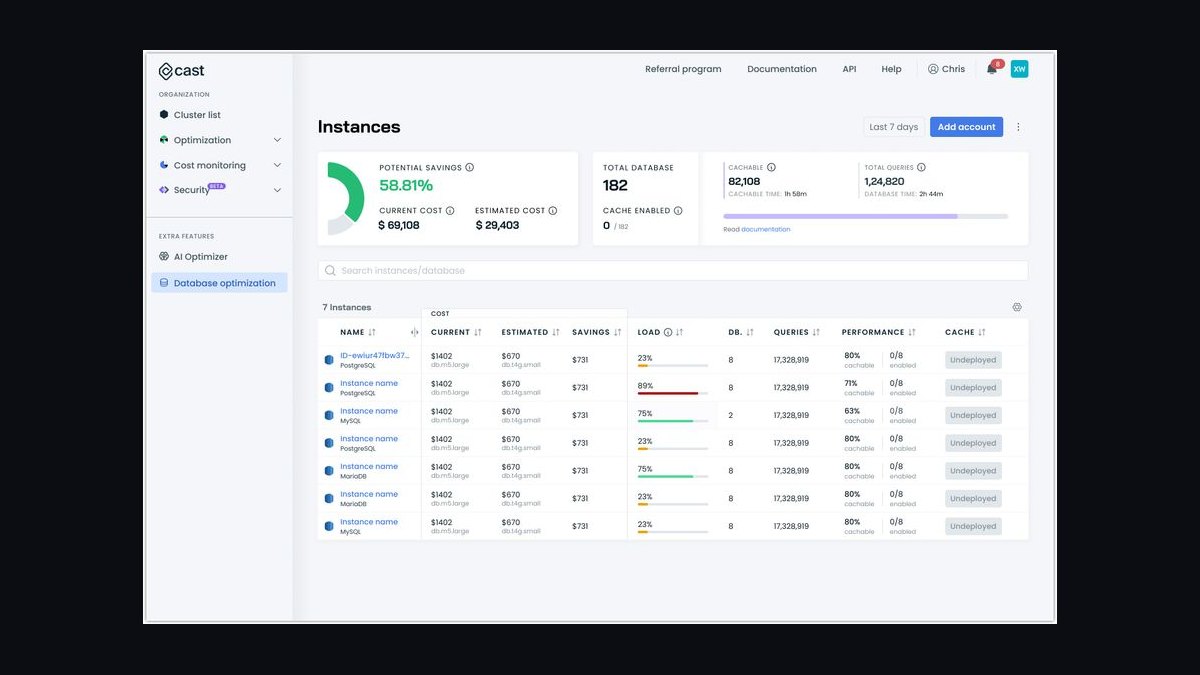Click the Current Cost info icon

(450, 211)
